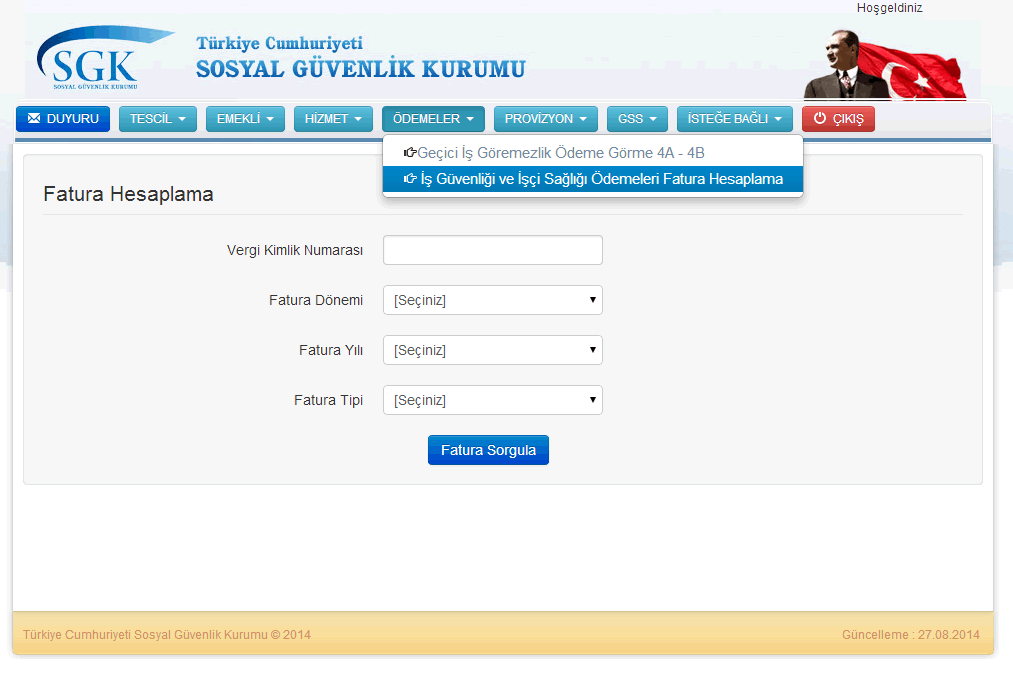The width and height of the screenshot is (1013, 675).
Task: Expand the Fatura Yılı select box
Action: pos(492,350)
